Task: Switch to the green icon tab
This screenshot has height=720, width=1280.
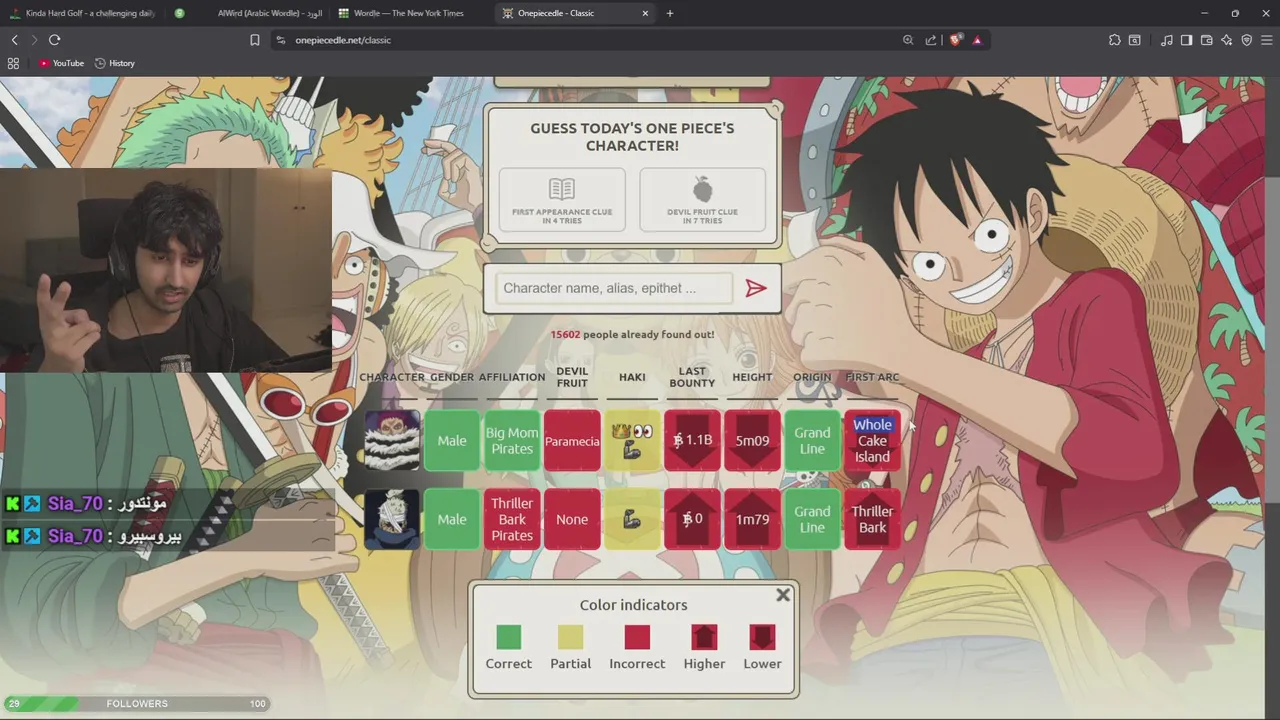Action: 180,13
